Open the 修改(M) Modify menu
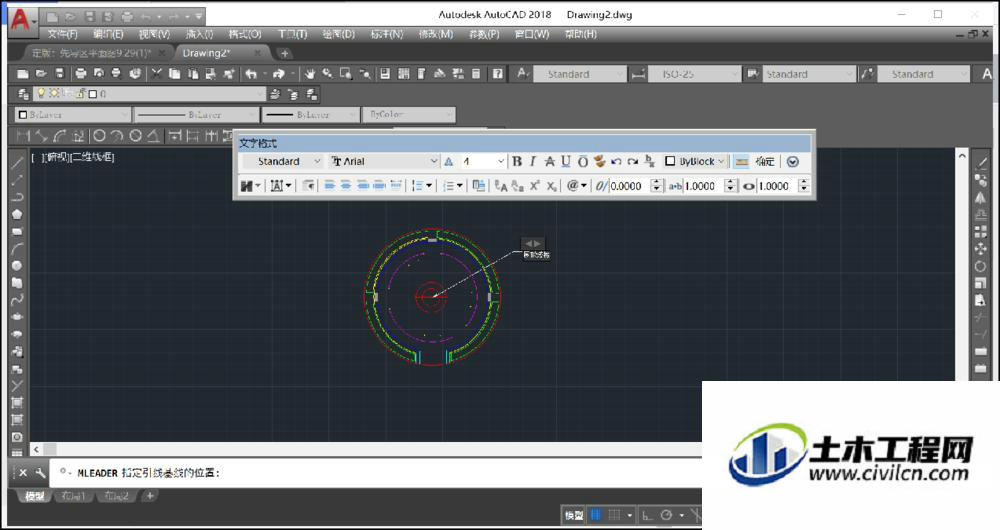The image size is (1000, 530). pyautogui.click(x=436, y=34)
